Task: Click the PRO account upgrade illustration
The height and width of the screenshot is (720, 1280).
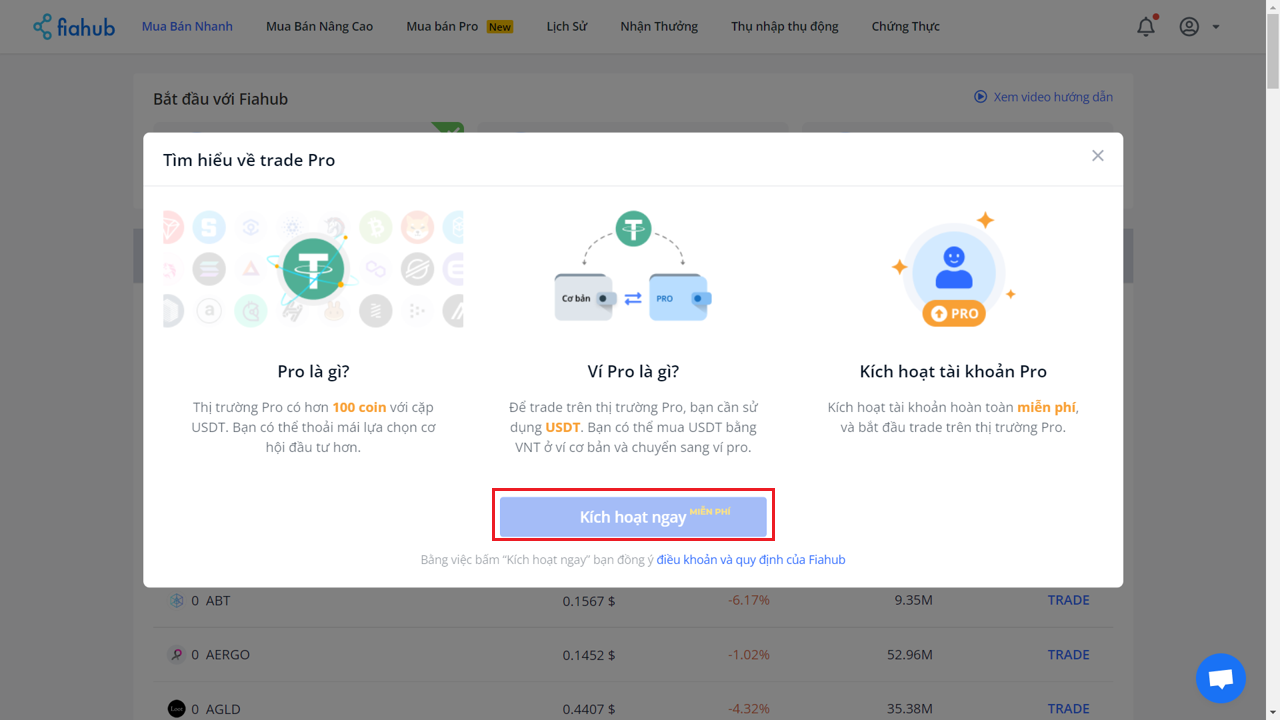Action: (x=953, y=269)
